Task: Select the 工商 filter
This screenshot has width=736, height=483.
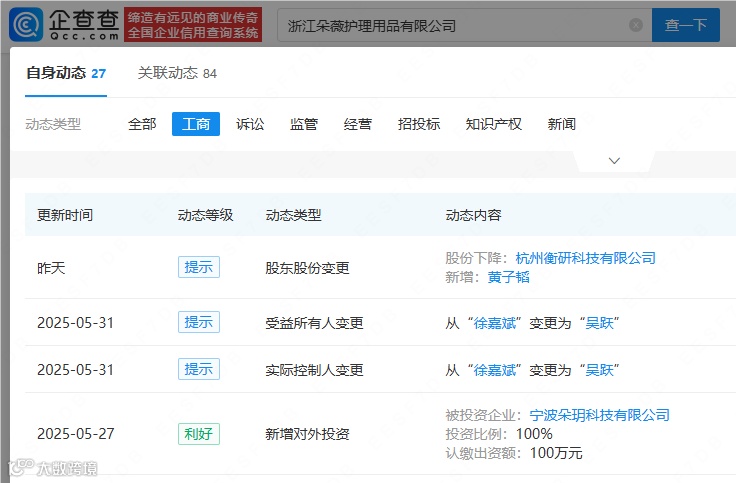Action: (x=196, y=124)
